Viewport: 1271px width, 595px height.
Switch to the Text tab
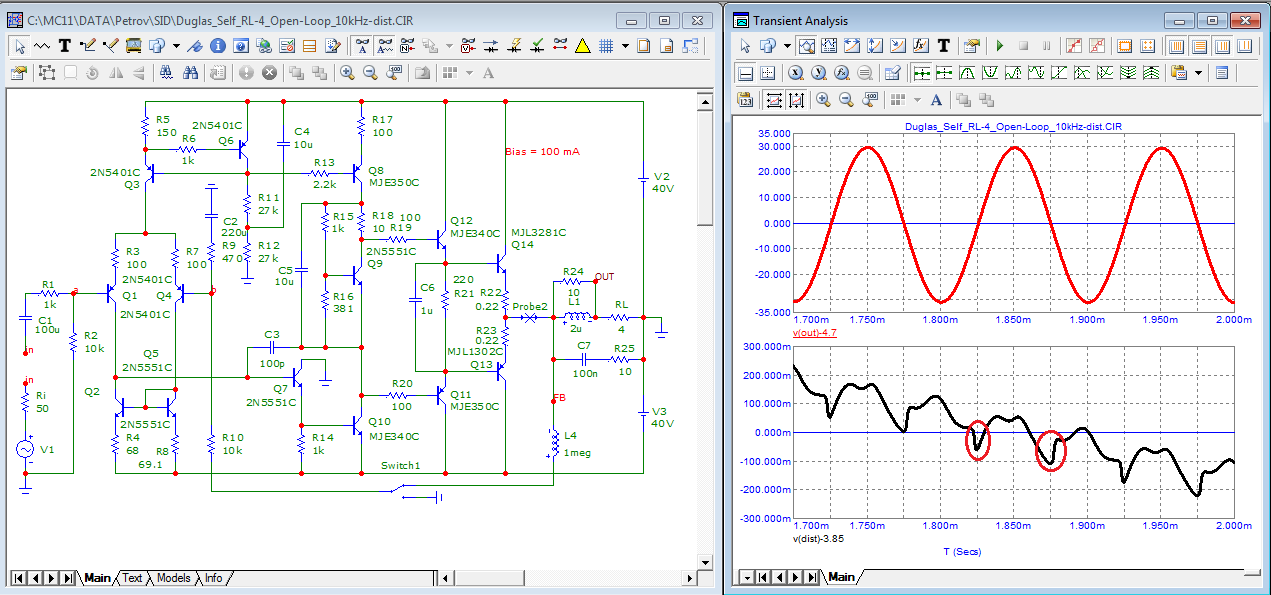coord(132,578)
